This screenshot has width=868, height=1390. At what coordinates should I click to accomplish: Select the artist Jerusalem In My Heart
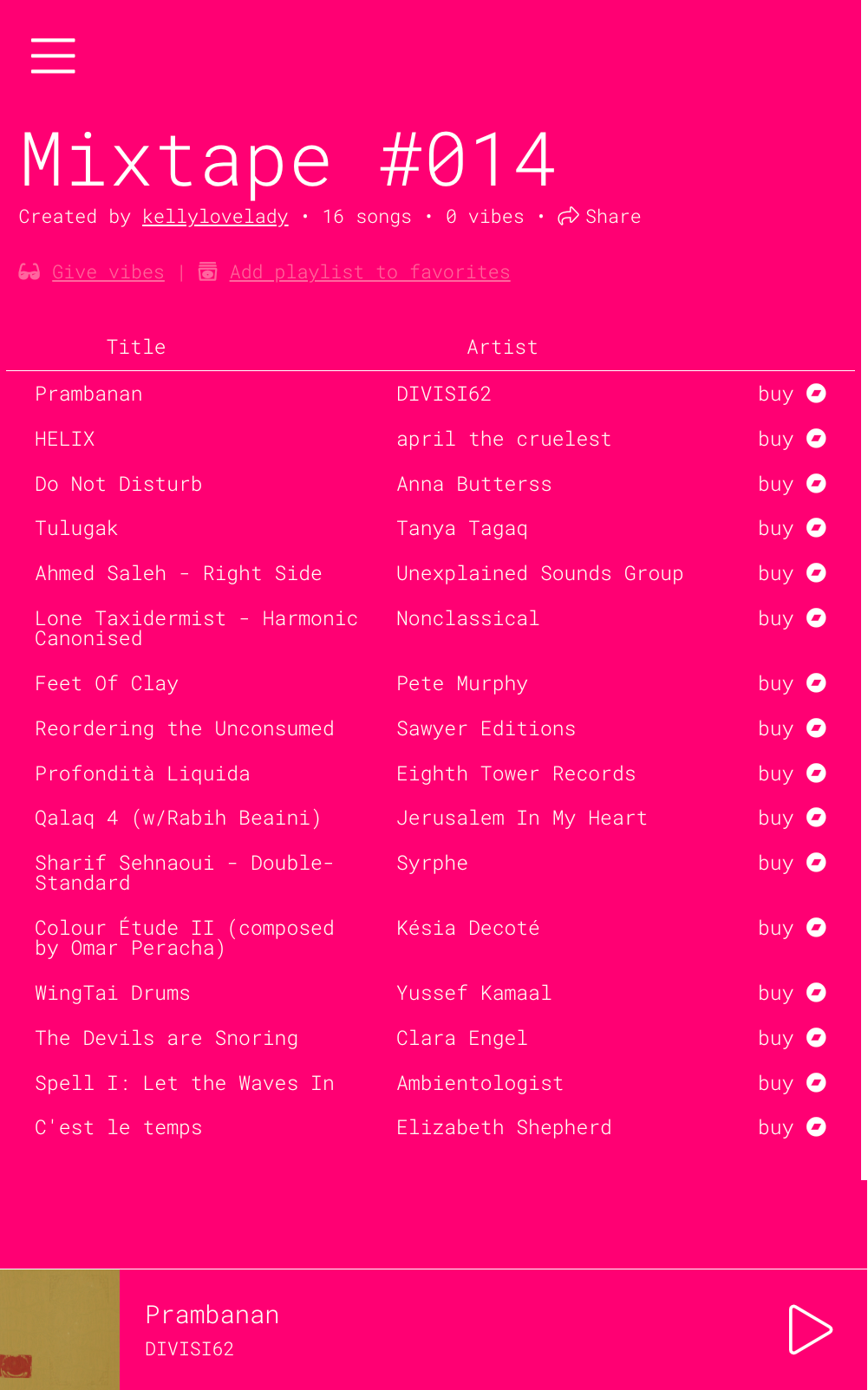522,818
